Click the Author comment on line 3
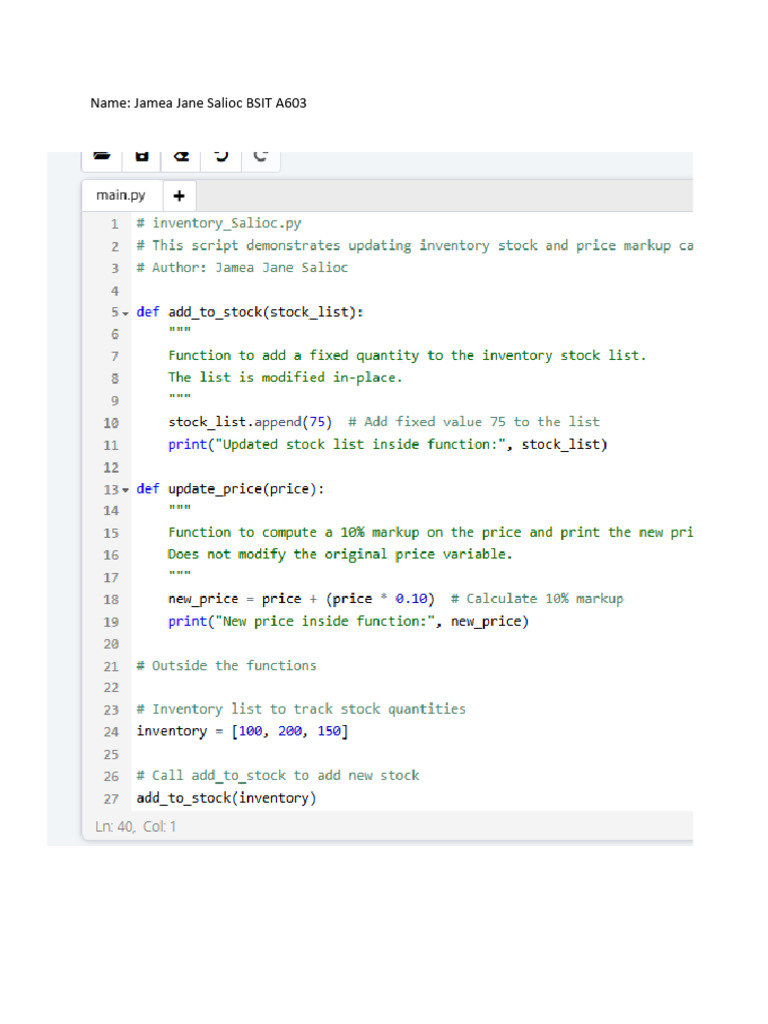 click(x=242, y=268)
